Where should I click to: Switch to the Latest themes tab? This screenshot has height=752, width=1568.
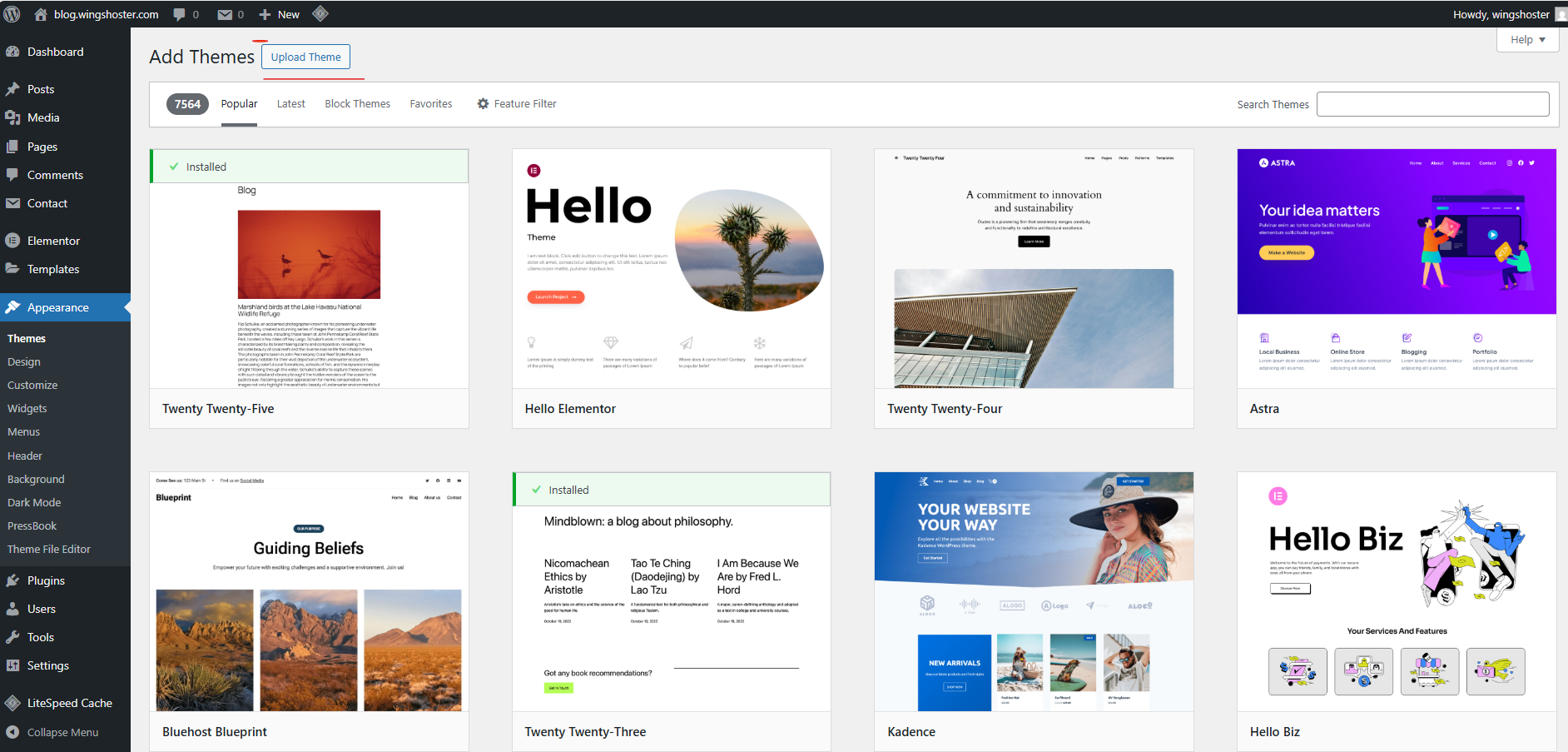click(x=290, y=103)
